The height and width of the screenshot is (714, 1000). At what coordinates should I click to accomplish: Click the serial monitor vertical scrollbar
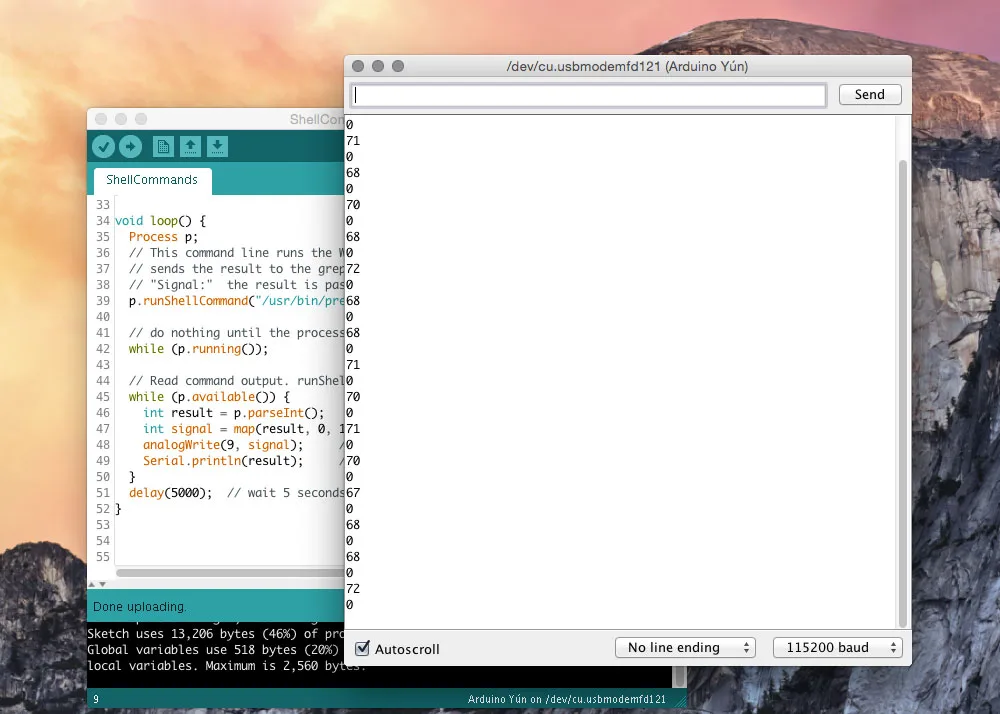[904, 390]
